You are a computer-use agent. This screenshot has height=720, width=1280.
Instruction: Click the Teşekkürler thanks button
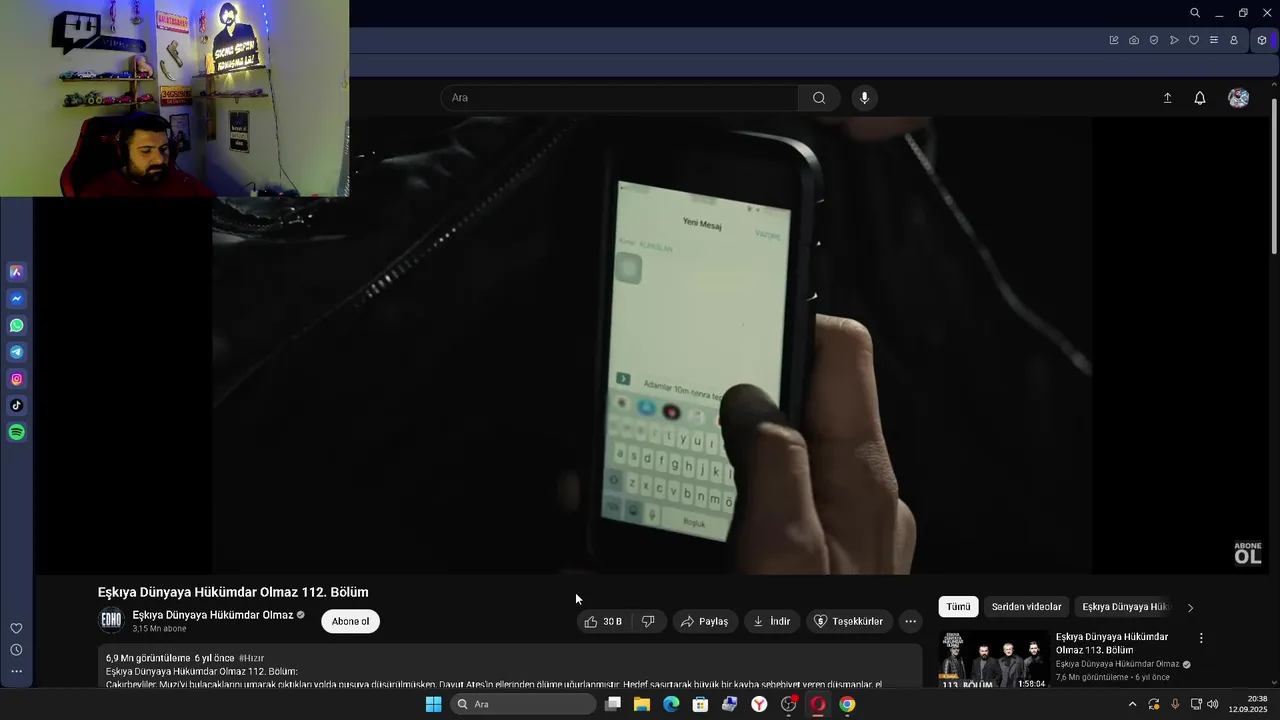[849, 621]
